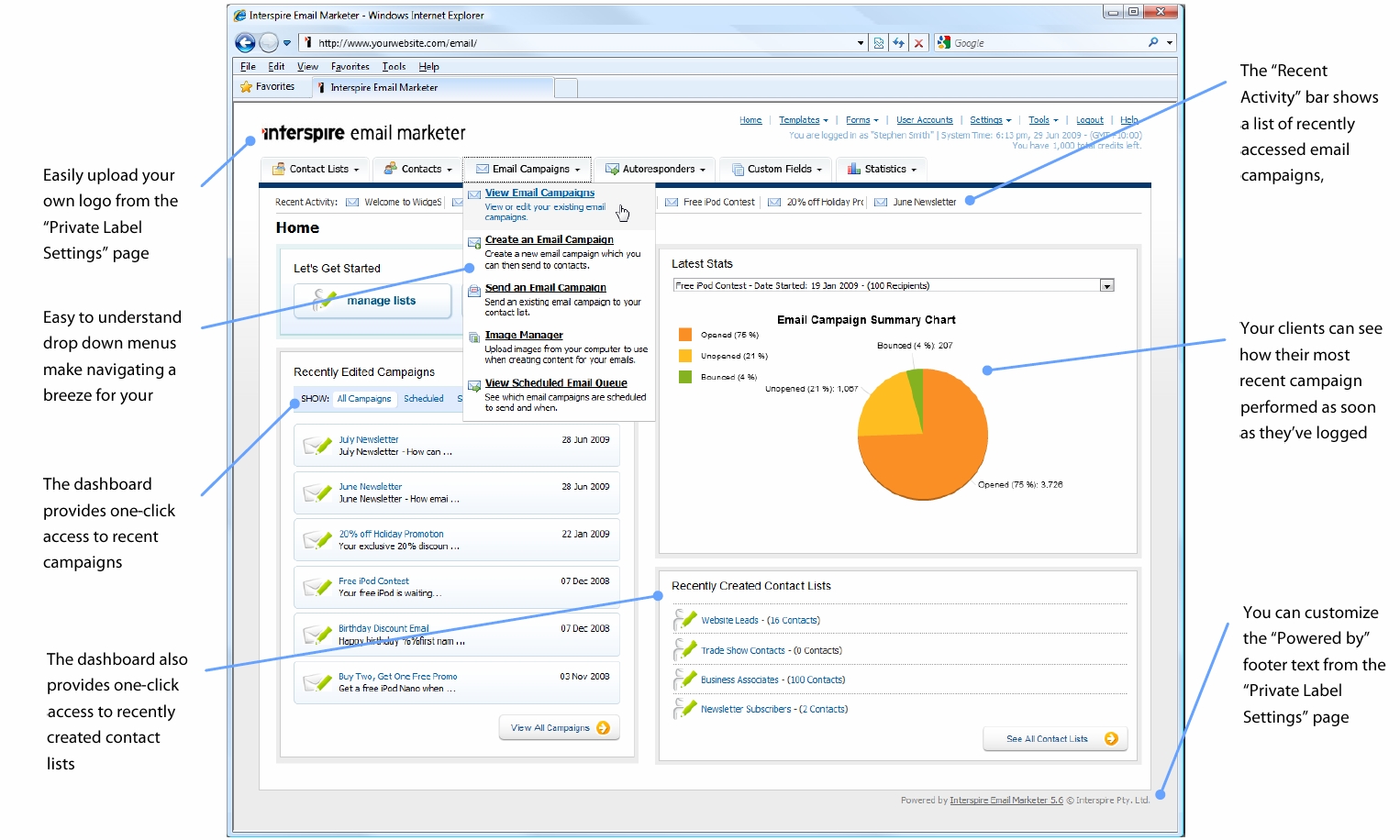Click the See All Contact Lists button

click(x=1055, y=739)
